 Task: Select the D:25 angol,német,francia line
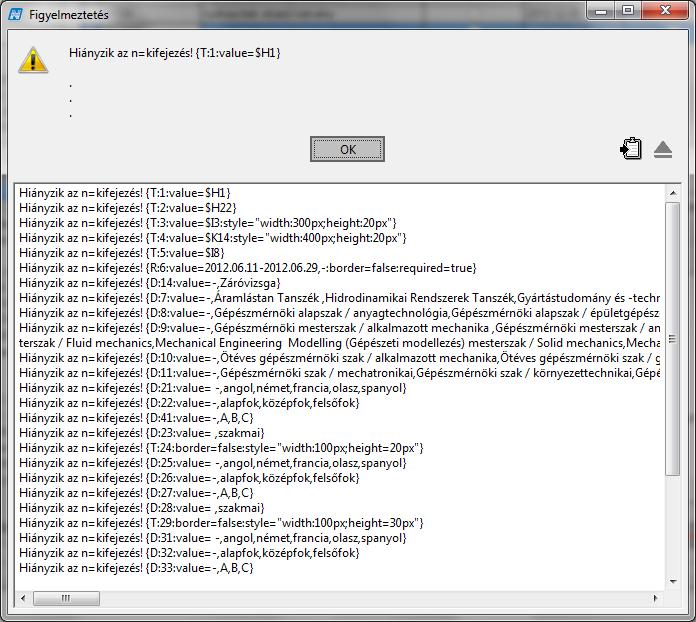213,463
